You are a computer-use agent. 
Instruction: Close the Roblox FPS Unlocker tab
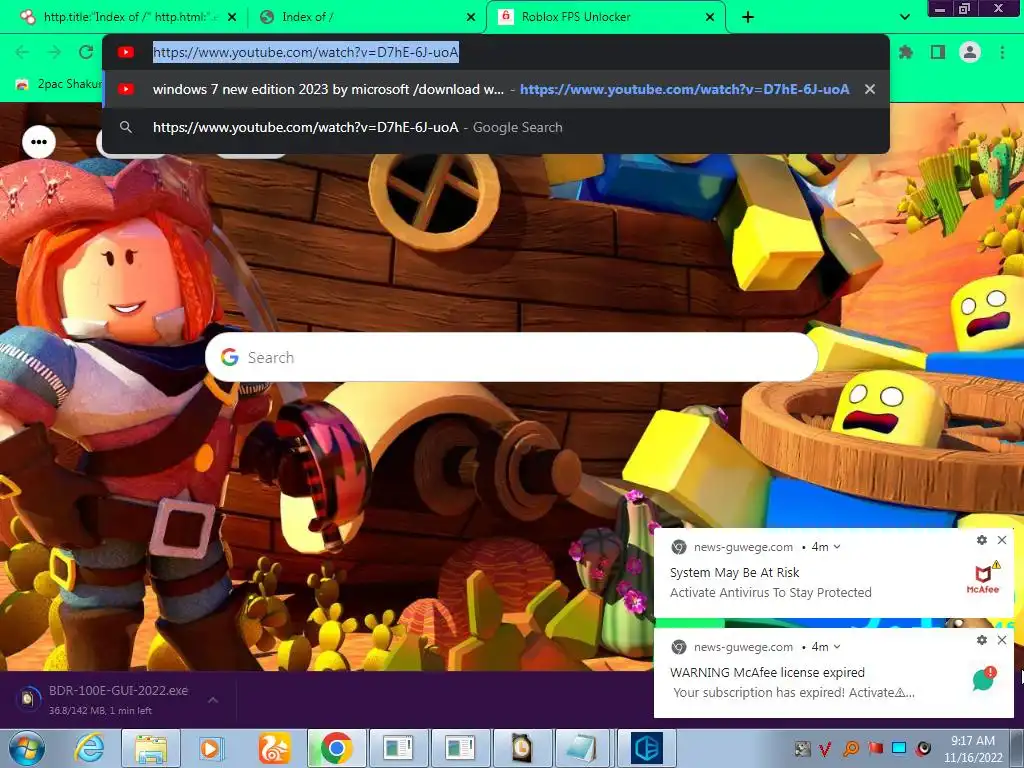(x=710, y=17)
